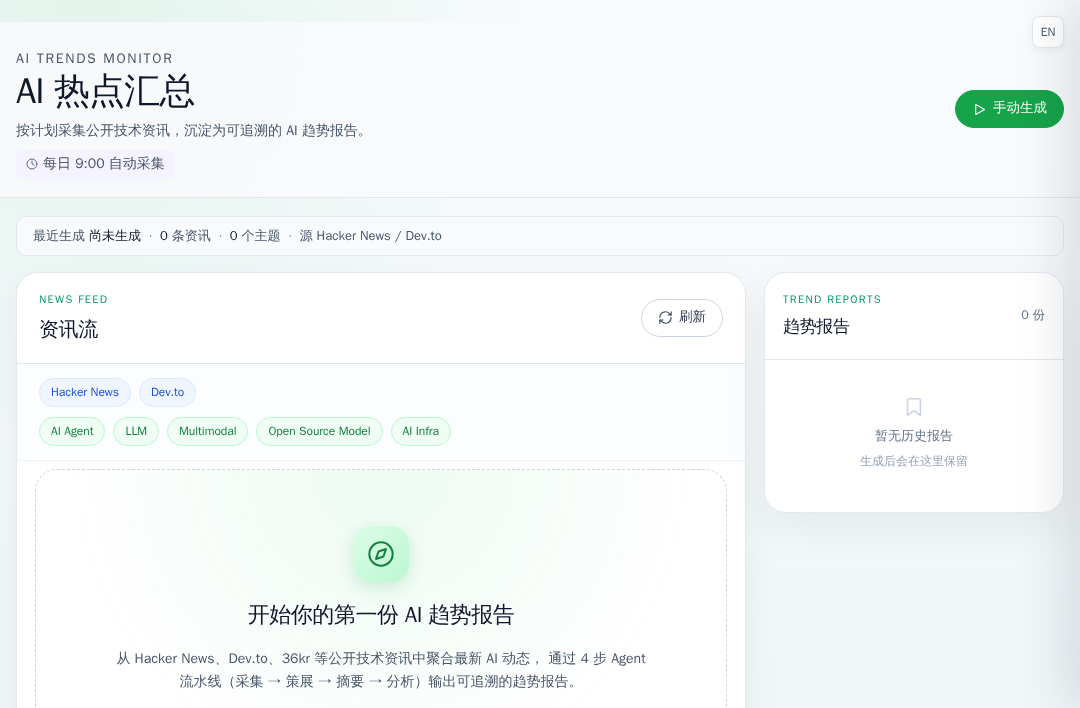Click the TREND REPORTS section label
The image size is (1080, 708).
click(831, 300)
